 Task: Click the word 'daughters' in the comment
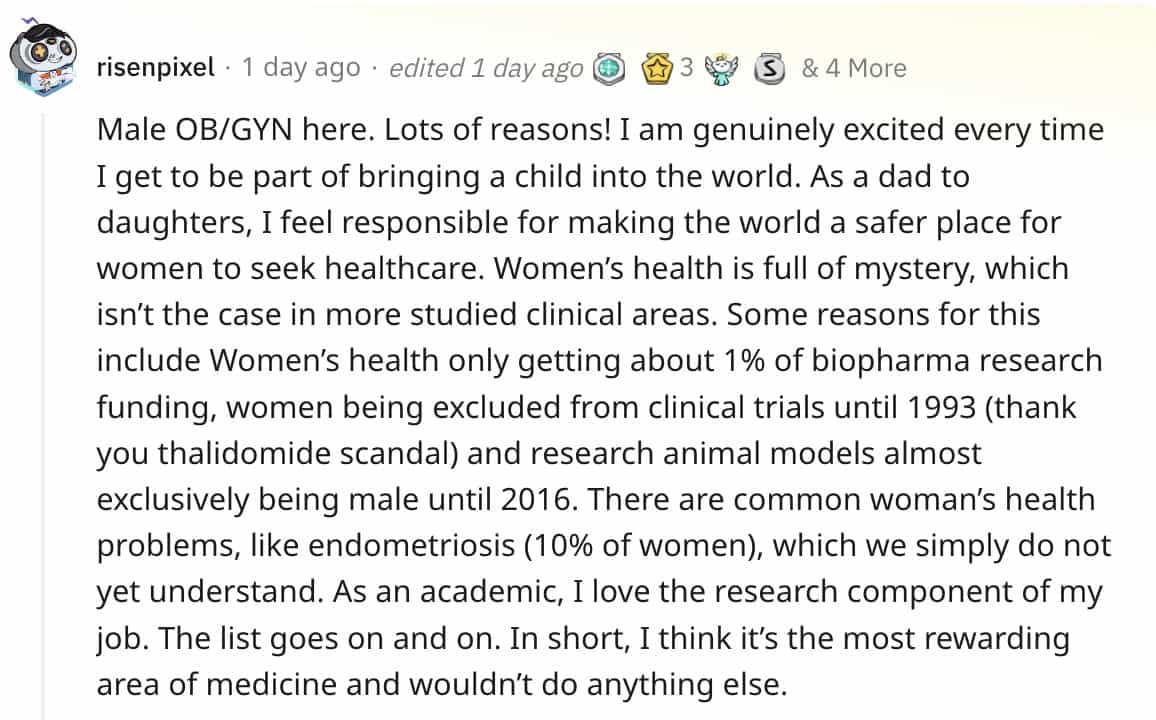coord(171,222)
